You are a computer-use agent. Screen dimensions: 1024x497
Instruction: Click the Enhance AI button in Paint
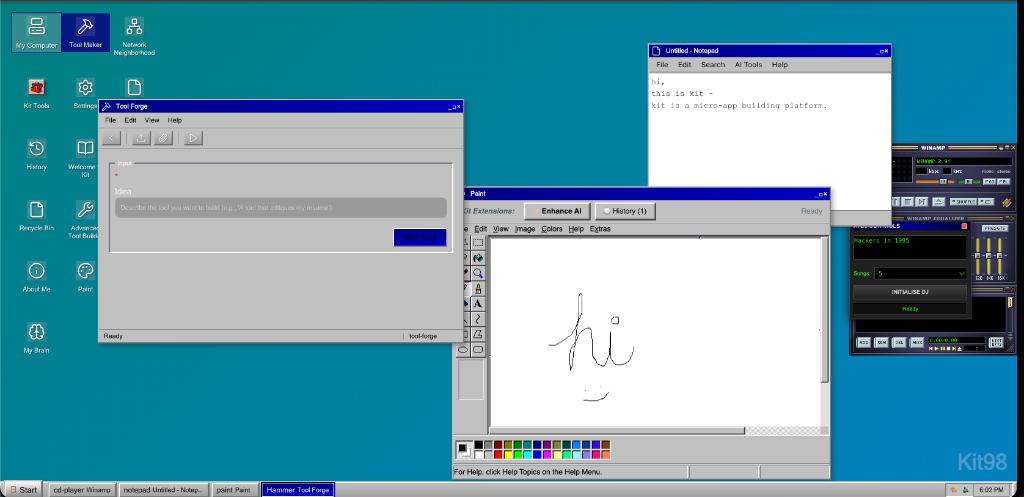pos(557,211)
